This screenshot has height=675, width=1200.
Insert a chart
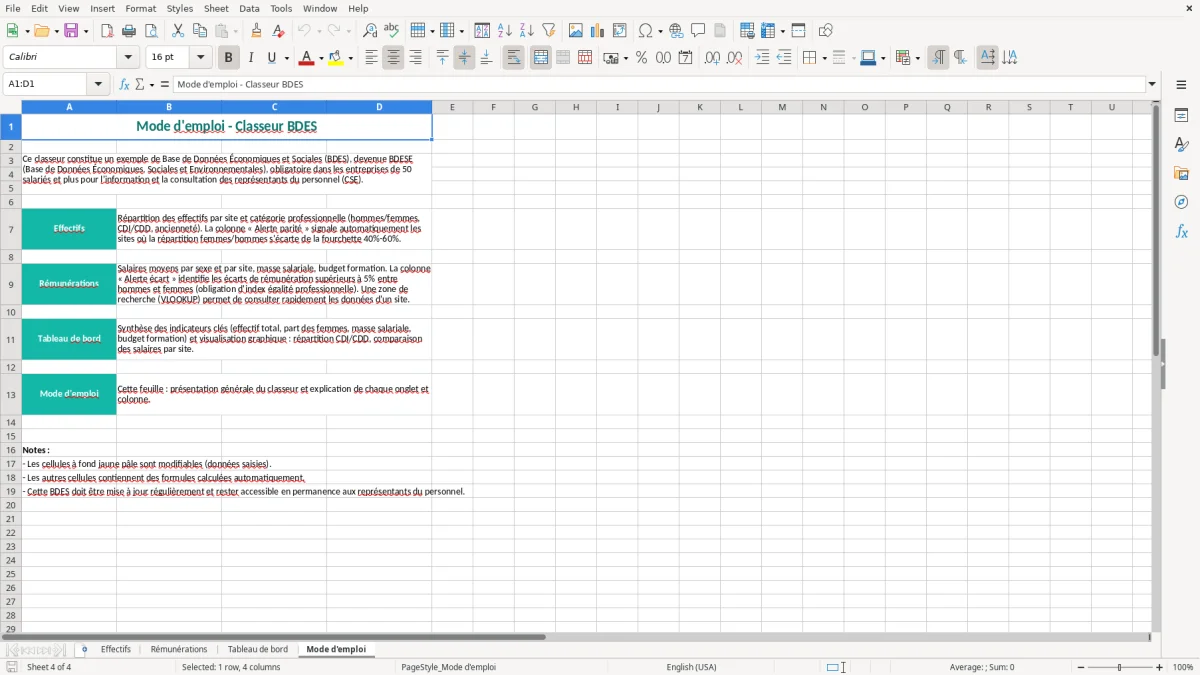point(598,31)
